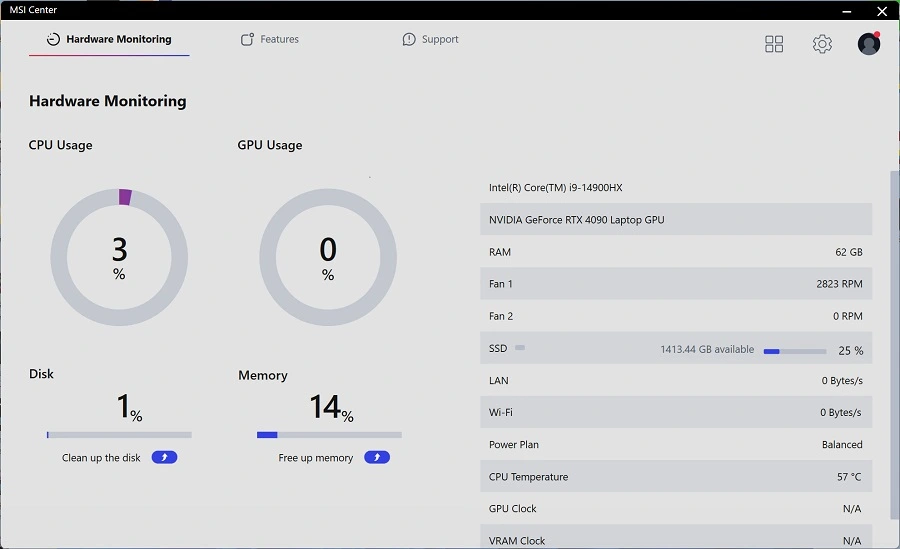The image size is (900, 549).
Task: Click the Memory usage progress bar
Action: click(x=329, y=435)
